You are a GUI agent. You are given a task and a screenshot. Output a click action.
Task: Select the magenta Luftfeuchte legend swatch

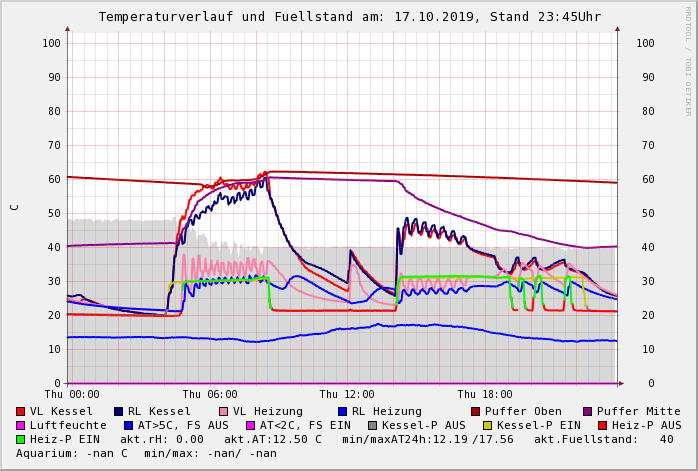pyautogui.click(x=21, y=425)
